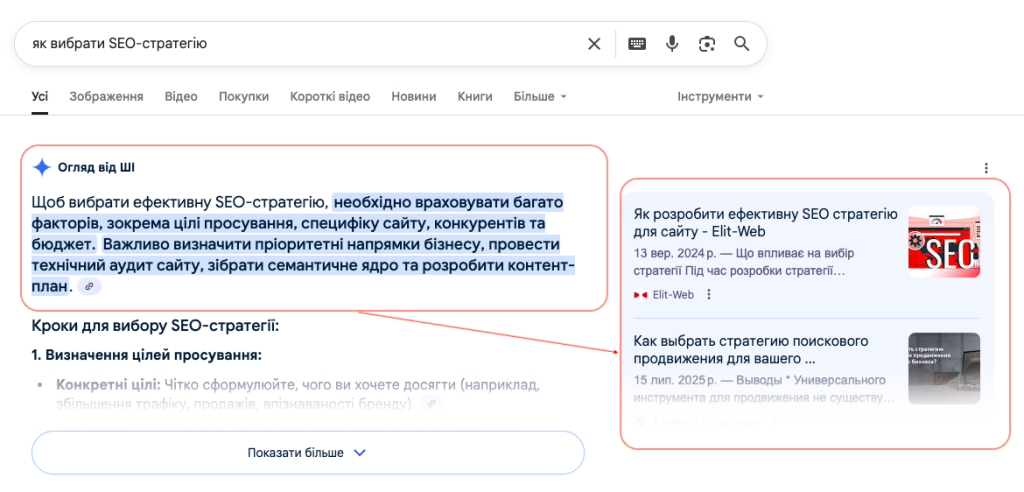Switch to Відео tab
1024x492 pixels.
181,97
